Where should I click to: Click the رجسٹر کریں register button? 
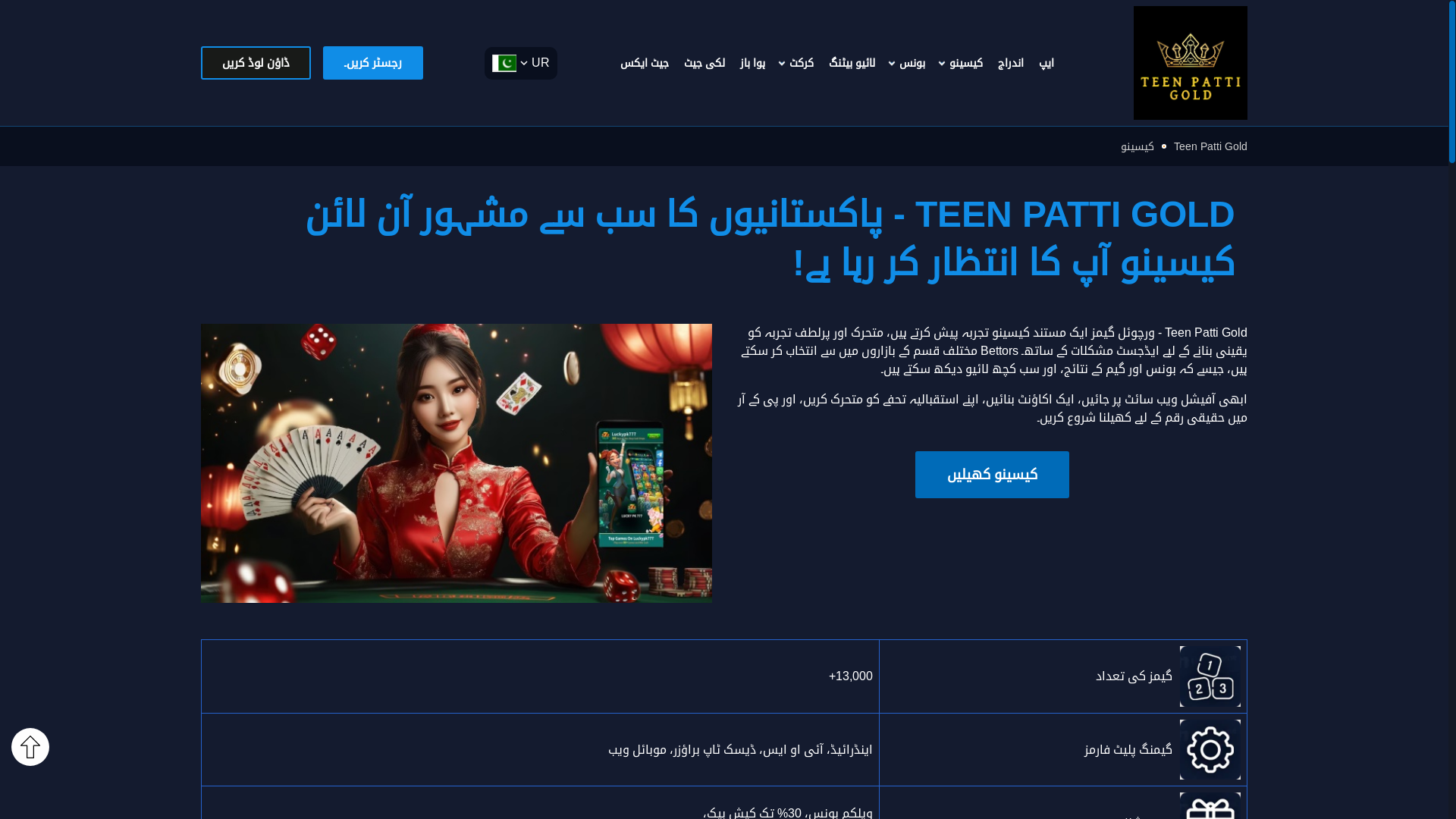coord(373,63)
